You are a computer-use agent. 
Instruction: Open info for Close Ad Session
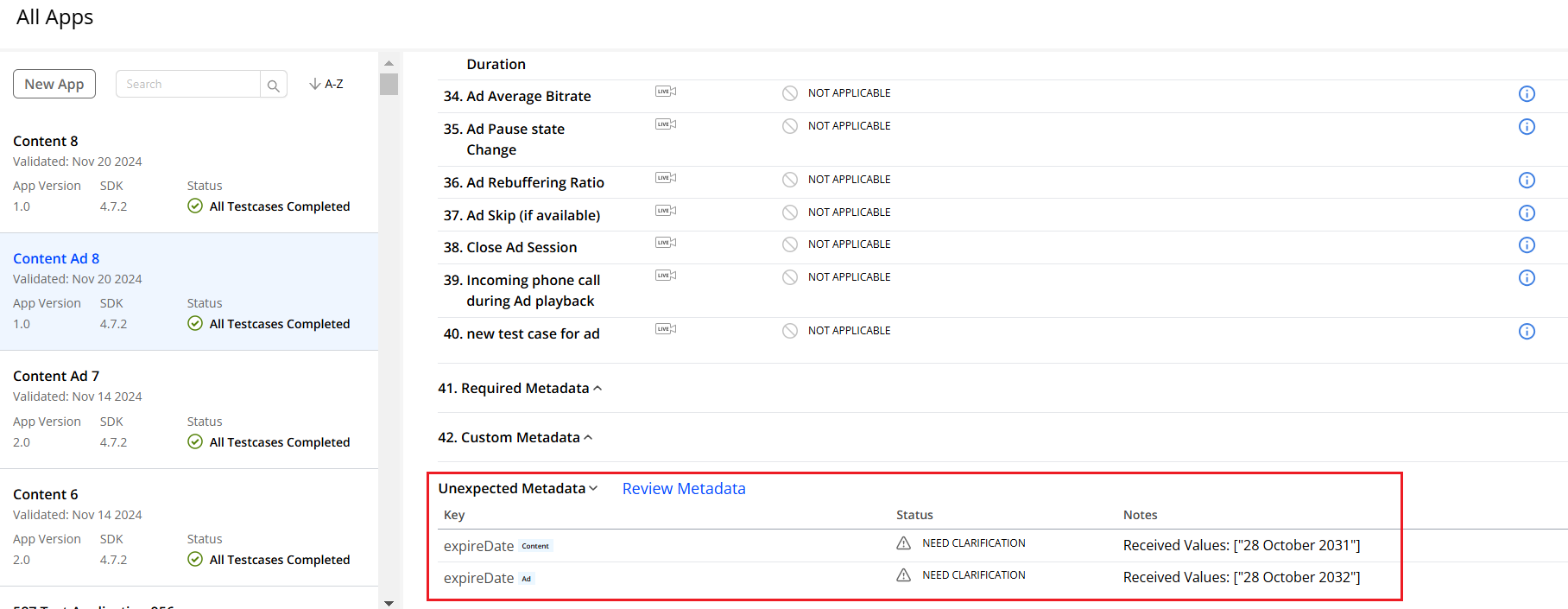(1527, 245)
